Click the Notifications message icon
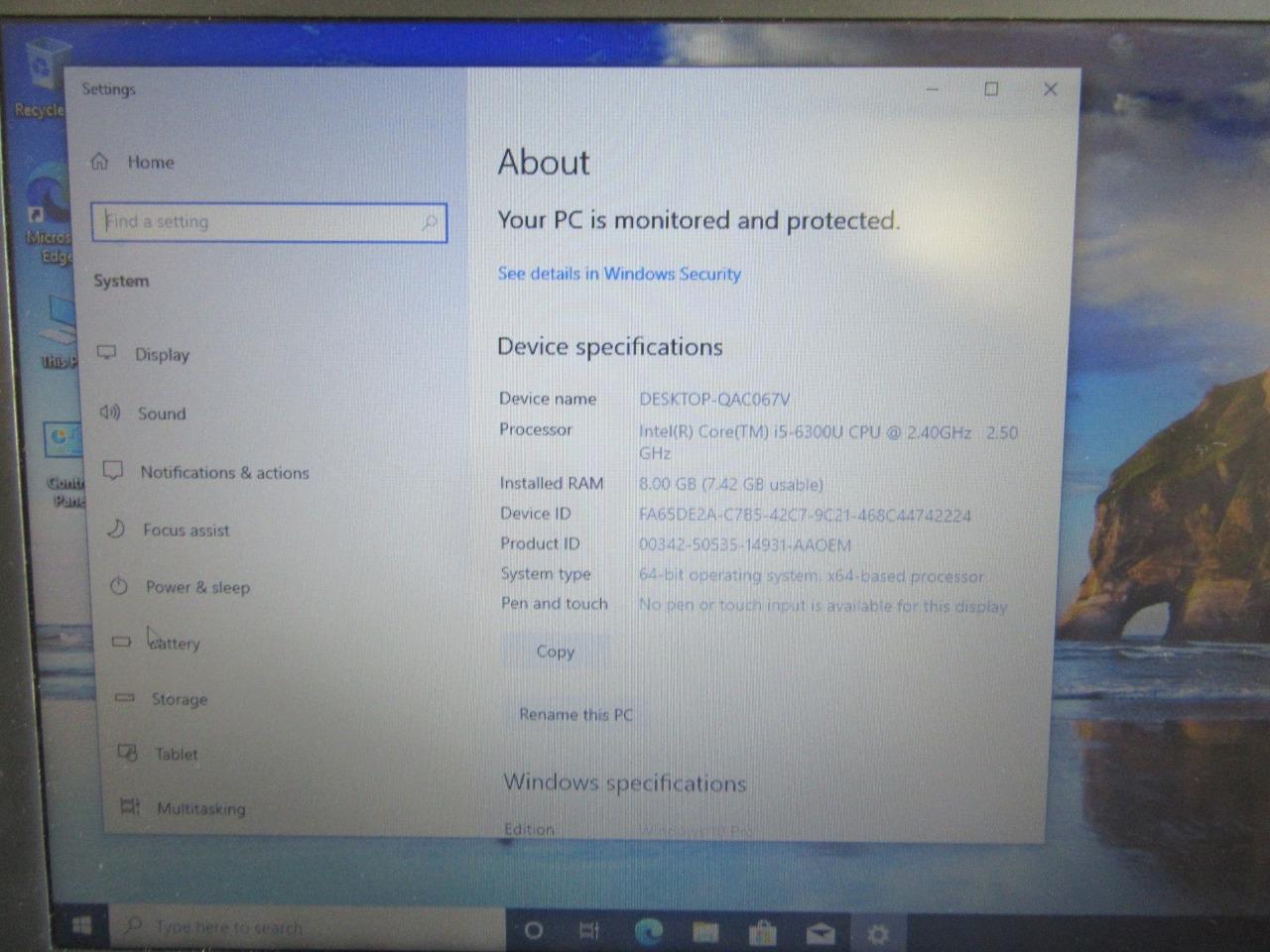The width and height of the screenshot is (1270, 952). click(113, 470)
